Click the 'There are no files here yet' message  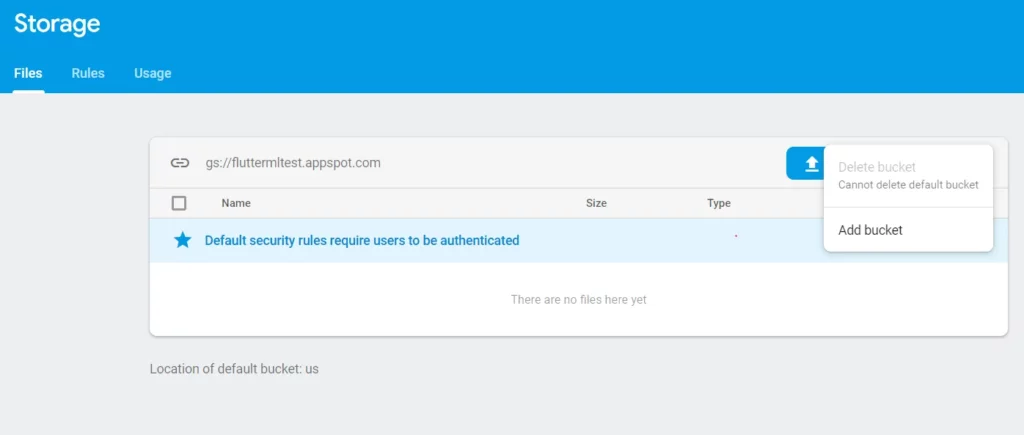[579, 300]
